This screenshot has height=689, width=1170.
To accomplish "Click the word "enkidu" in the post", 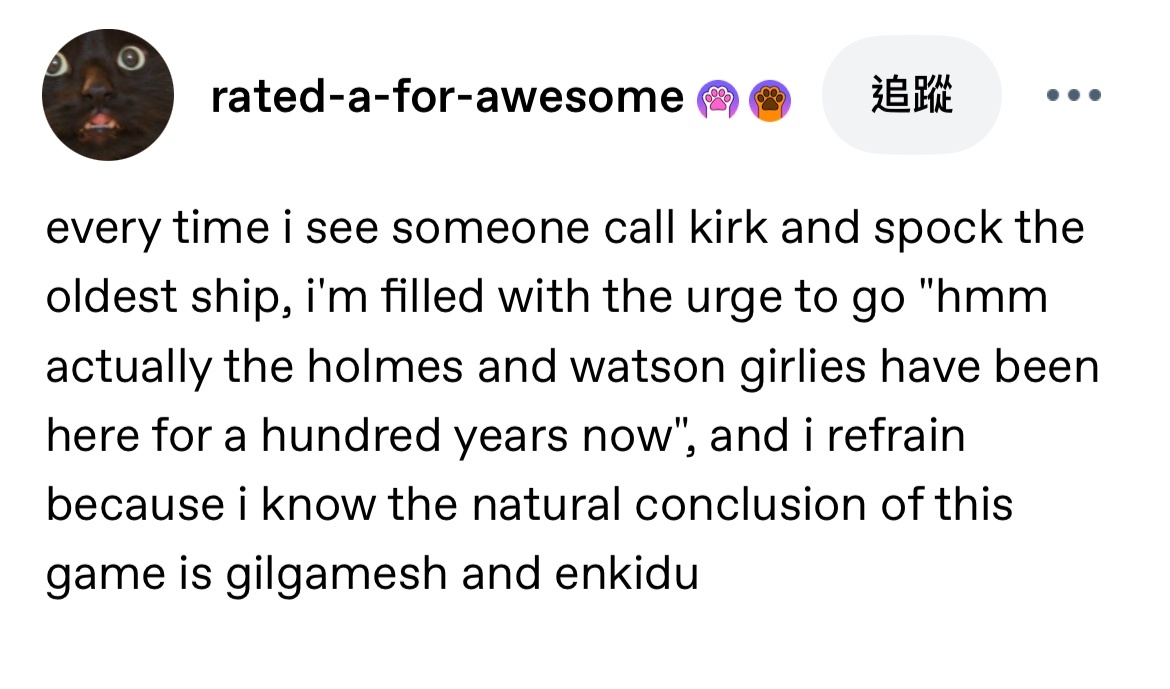I will [627, 573].
